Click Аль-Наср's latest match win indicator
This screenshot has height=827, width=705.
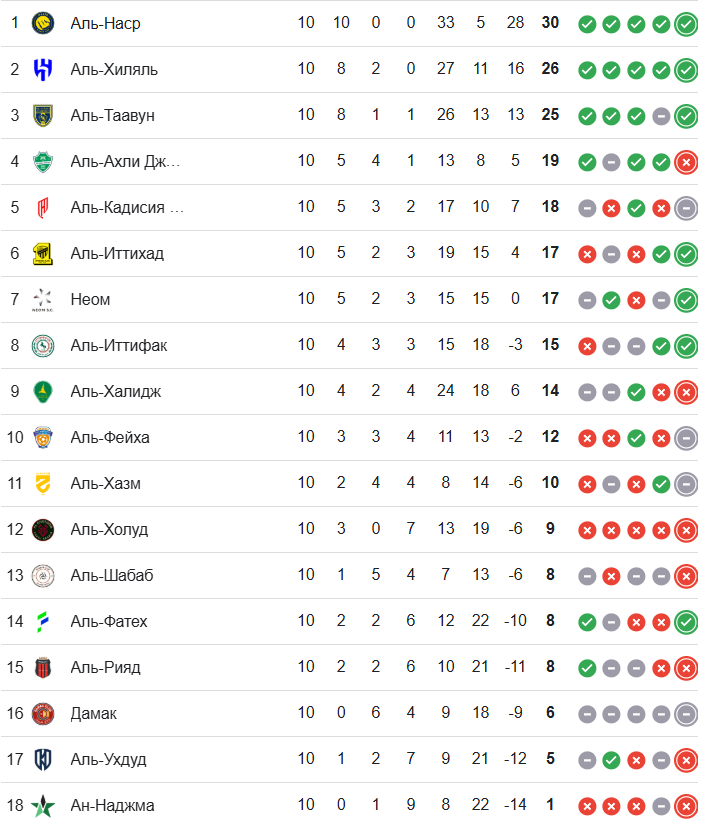click(x=686, y=24)
